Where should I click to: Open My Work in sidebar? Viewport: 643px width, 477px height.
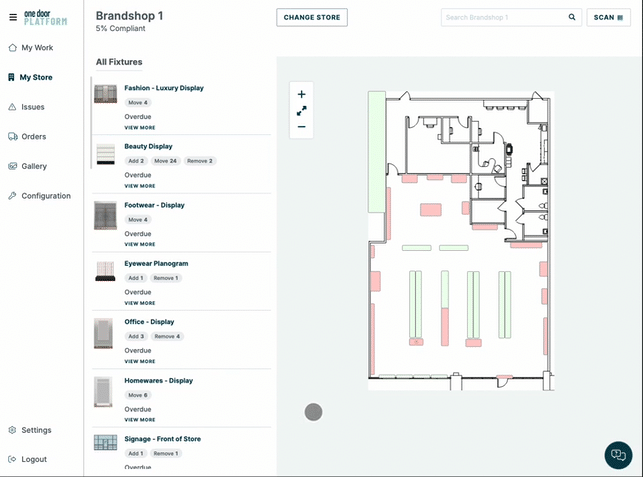tap(37, 47)
